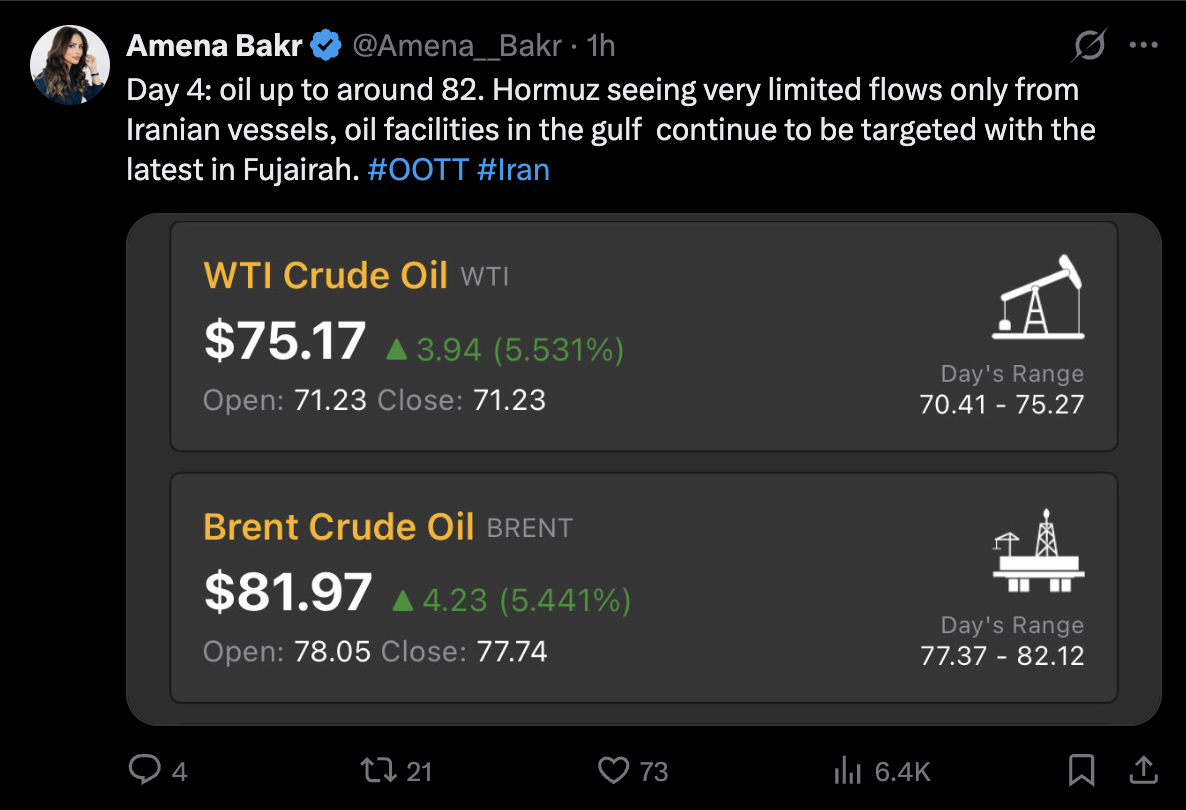
Task: Click the Brent offshore rig icon
Action: (1038, 548)
